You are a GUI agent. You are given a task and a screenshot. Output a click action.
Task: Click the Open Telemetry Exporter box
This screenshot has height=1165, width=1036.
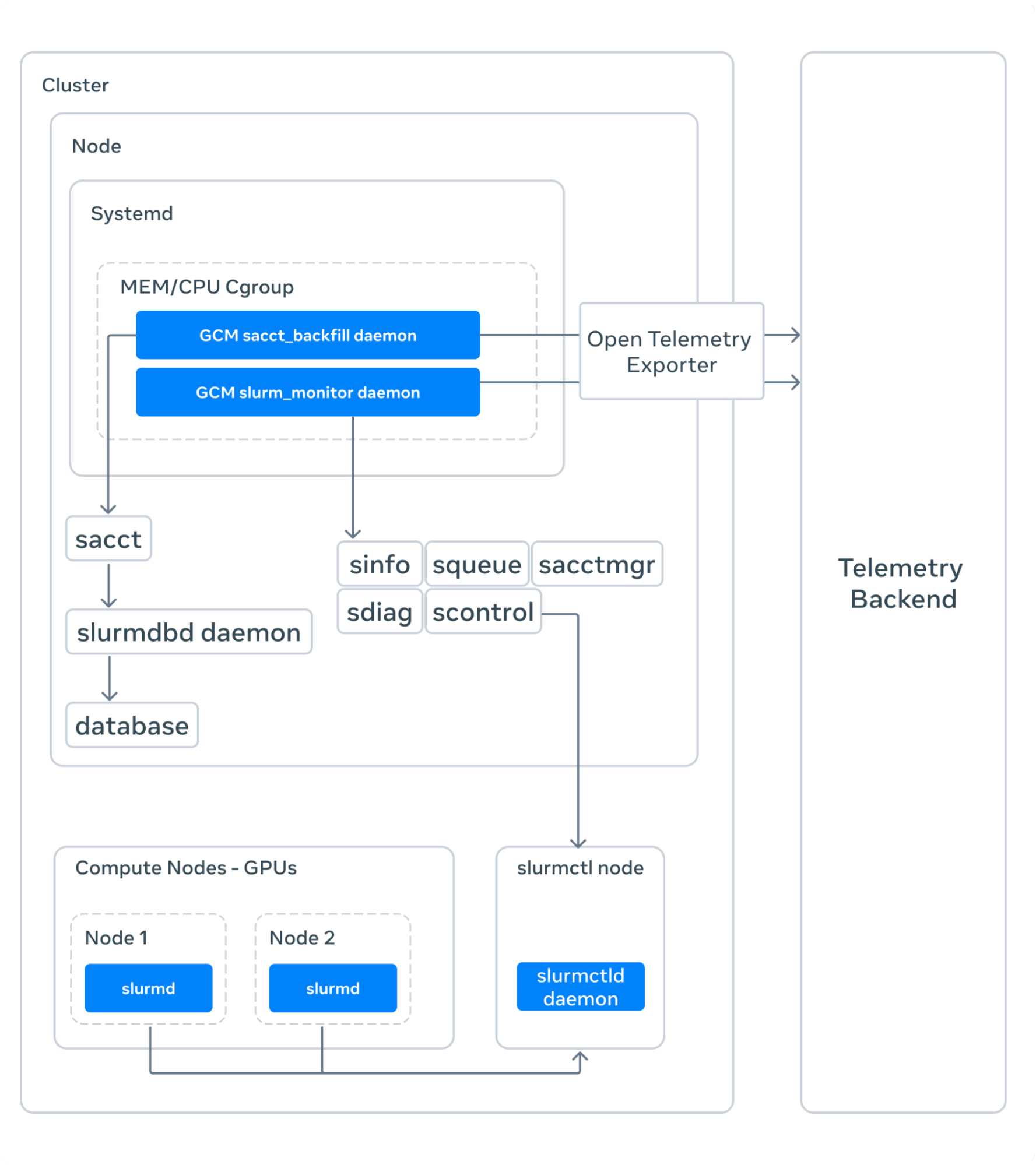tap(671, 351)
